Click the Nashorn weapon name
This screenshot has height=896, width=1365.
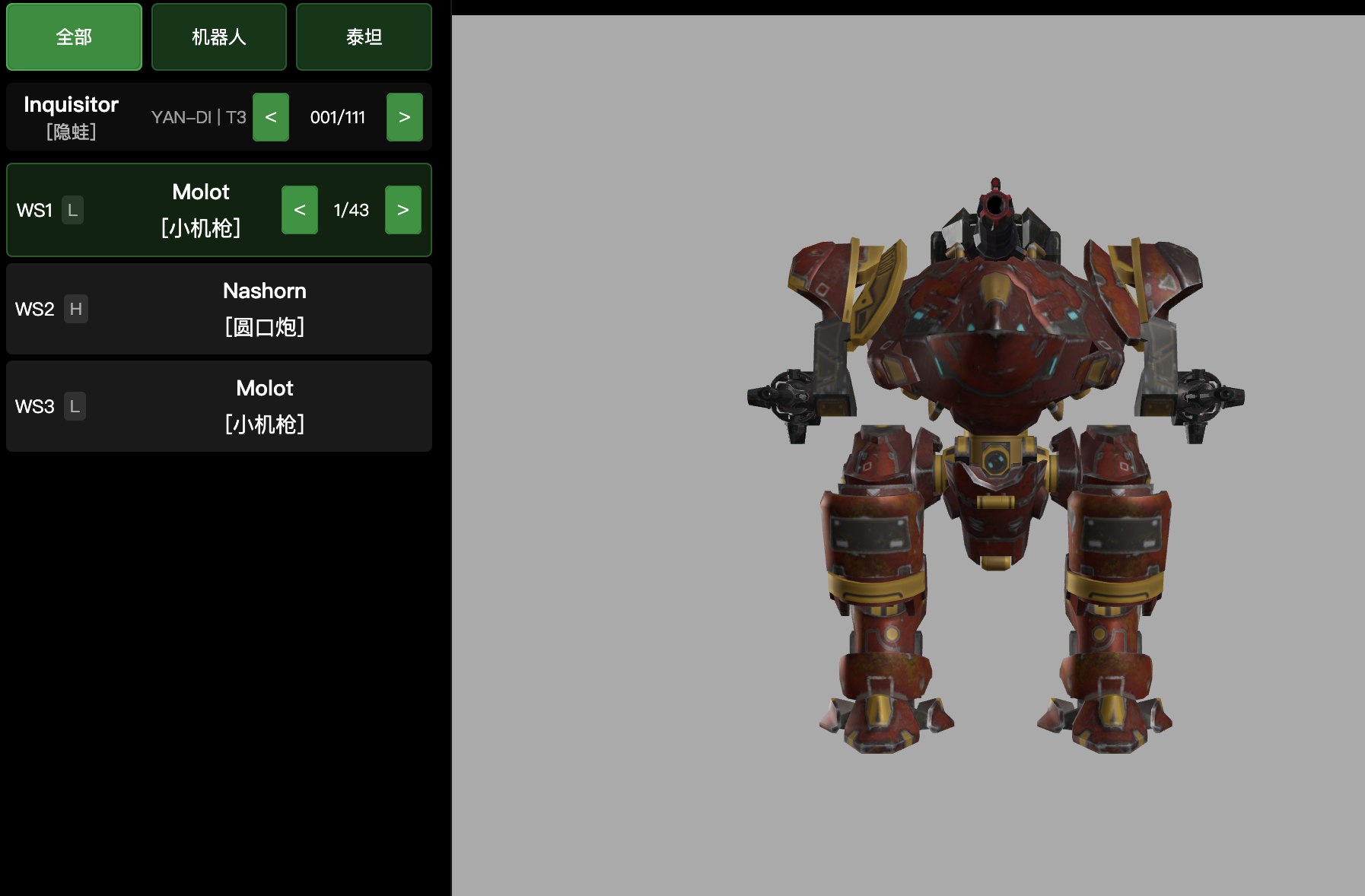point(265,291)
